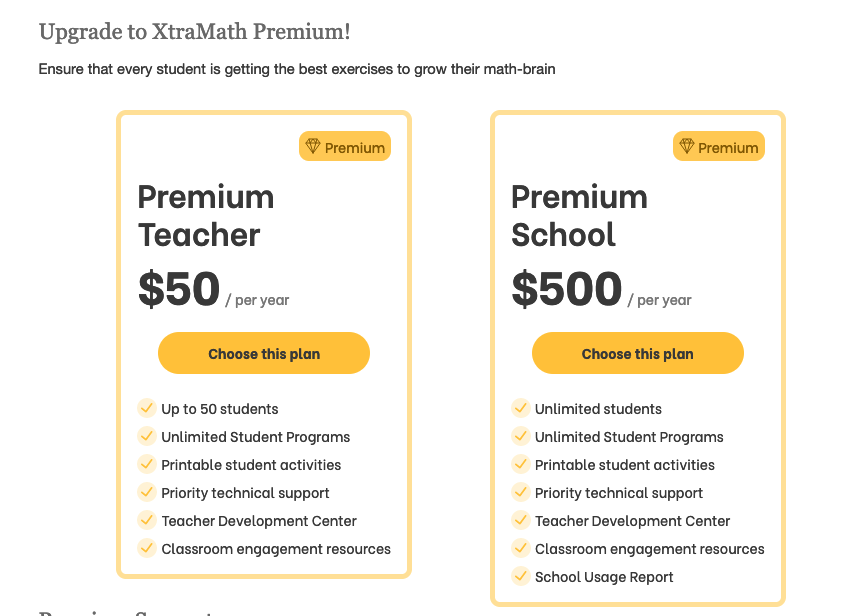Click the diamond icon on Premium School badge

click(687, 147)
